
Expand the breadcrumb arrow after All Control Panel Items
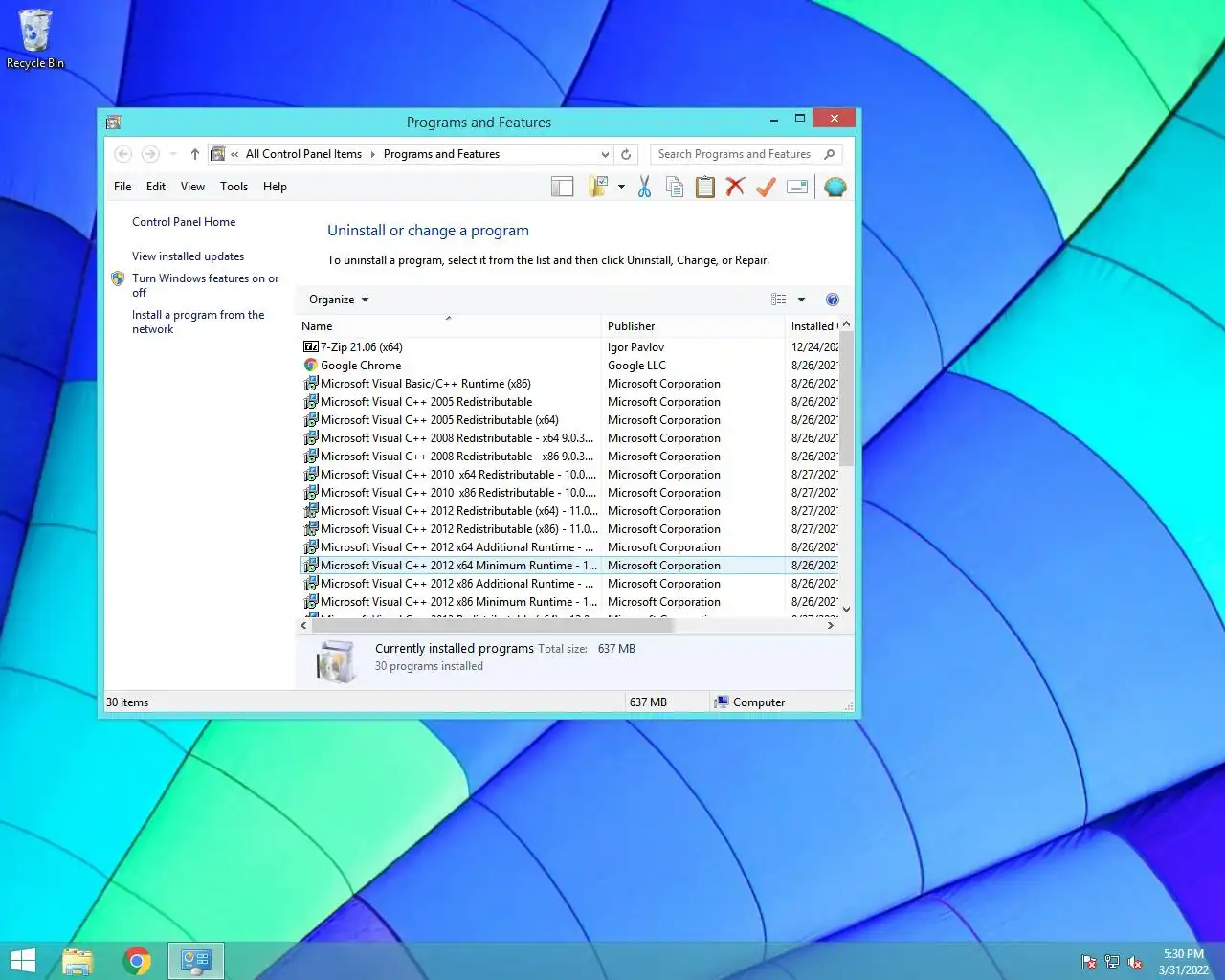tap(373, 154)
